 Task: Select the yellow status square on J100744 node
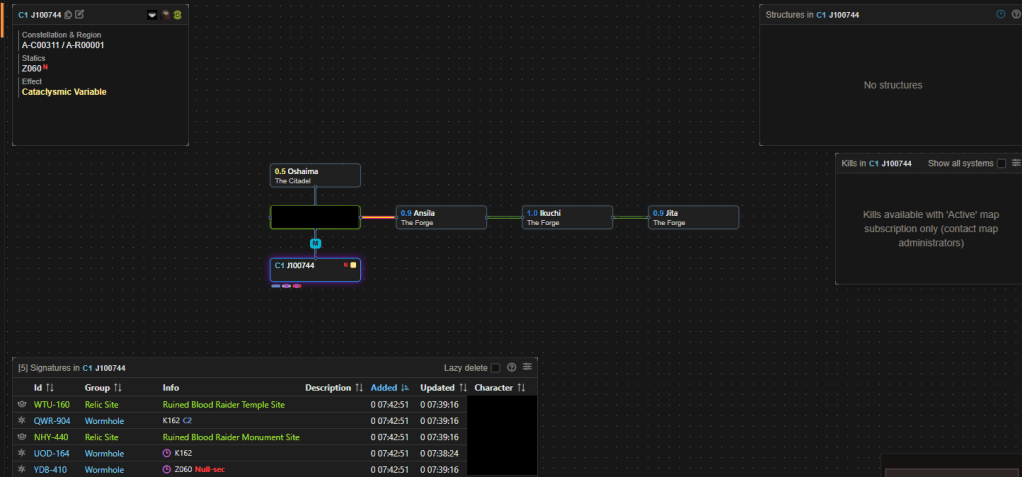(353, 265)
